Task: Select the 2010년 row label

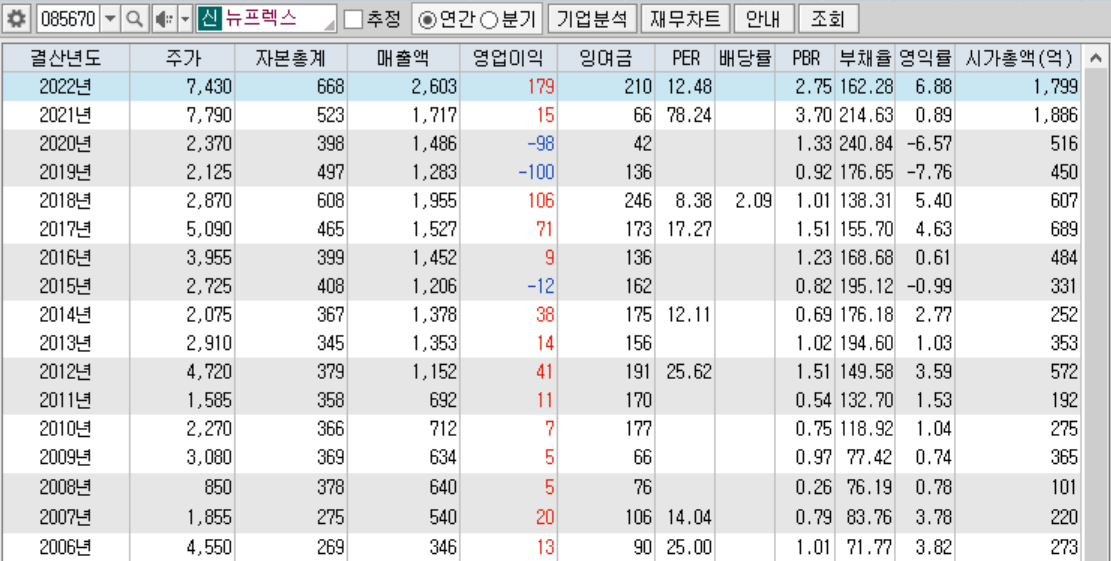Action: coord(65,429)
